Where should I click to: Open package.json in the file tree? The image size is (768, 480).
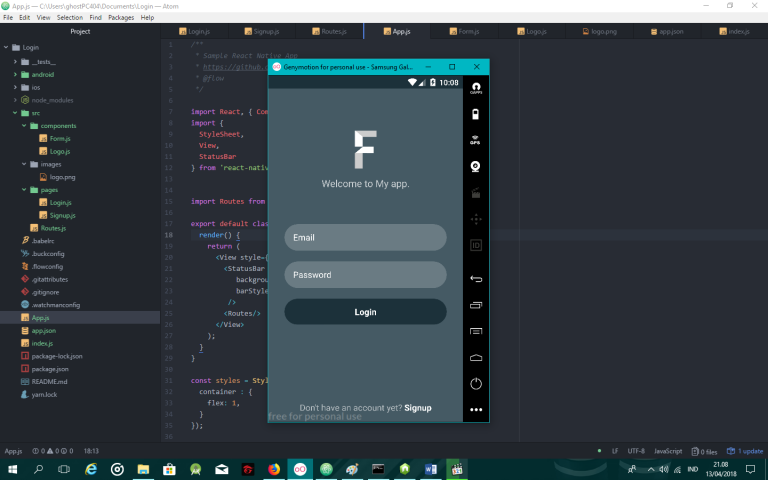coord(50,369)
